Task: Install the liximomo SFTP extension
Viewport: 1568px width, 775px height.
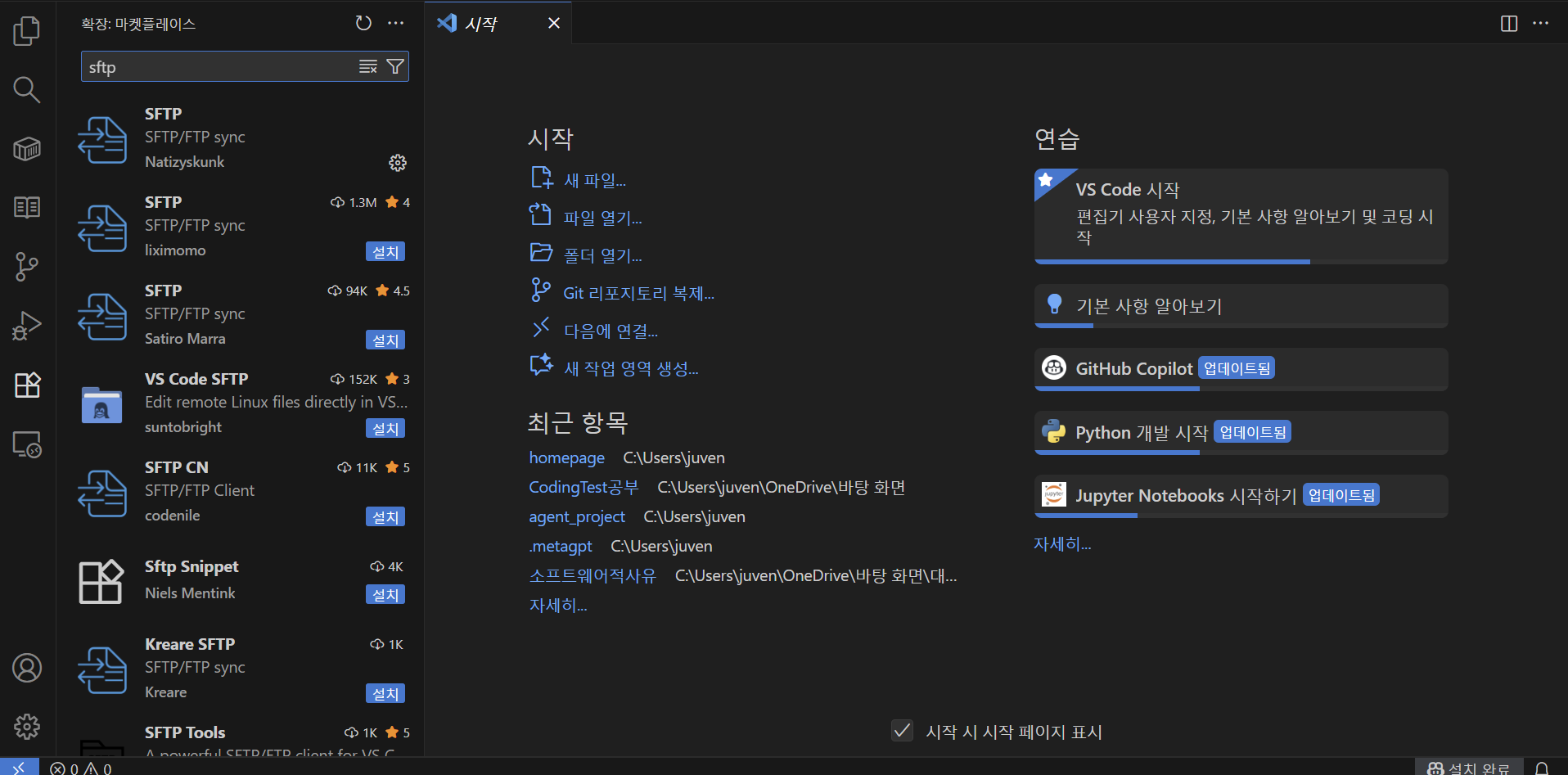Action: [385, 252]
